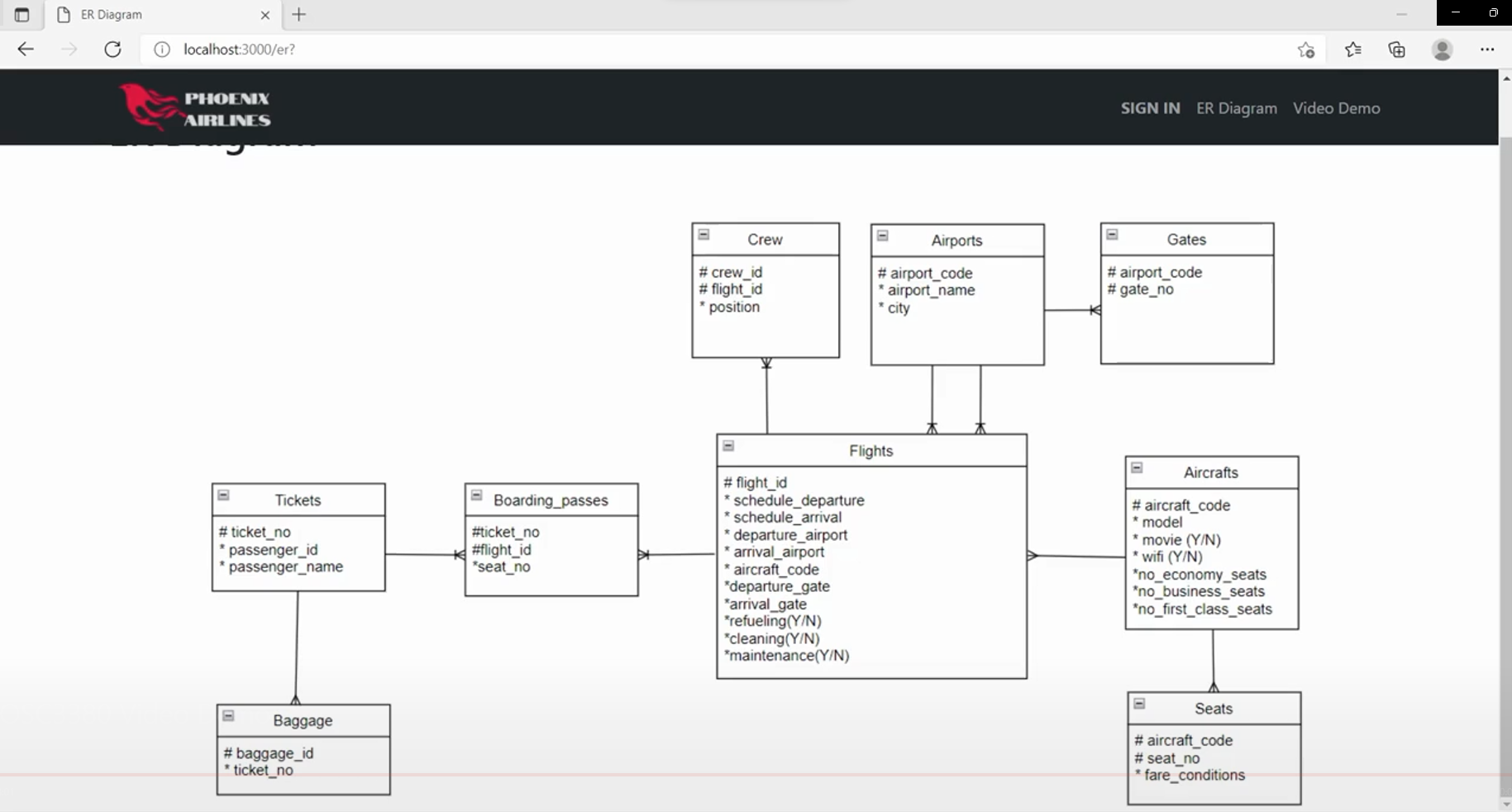Collapse the Tickets entity box
The image size is (1512, 812).
click(x=223, y=494)
